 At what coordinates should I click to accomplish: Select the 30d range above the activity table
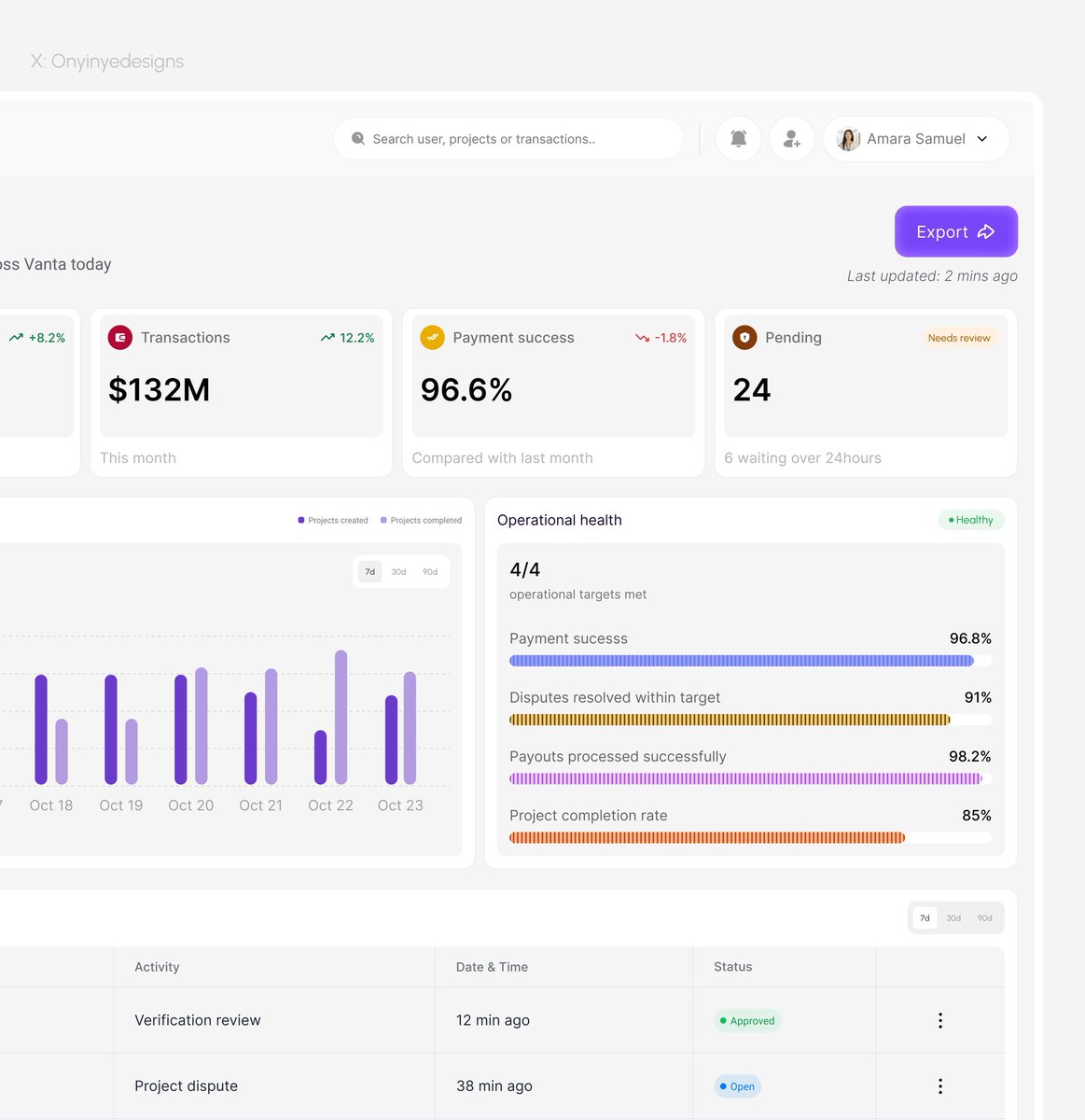pos(953,918)
